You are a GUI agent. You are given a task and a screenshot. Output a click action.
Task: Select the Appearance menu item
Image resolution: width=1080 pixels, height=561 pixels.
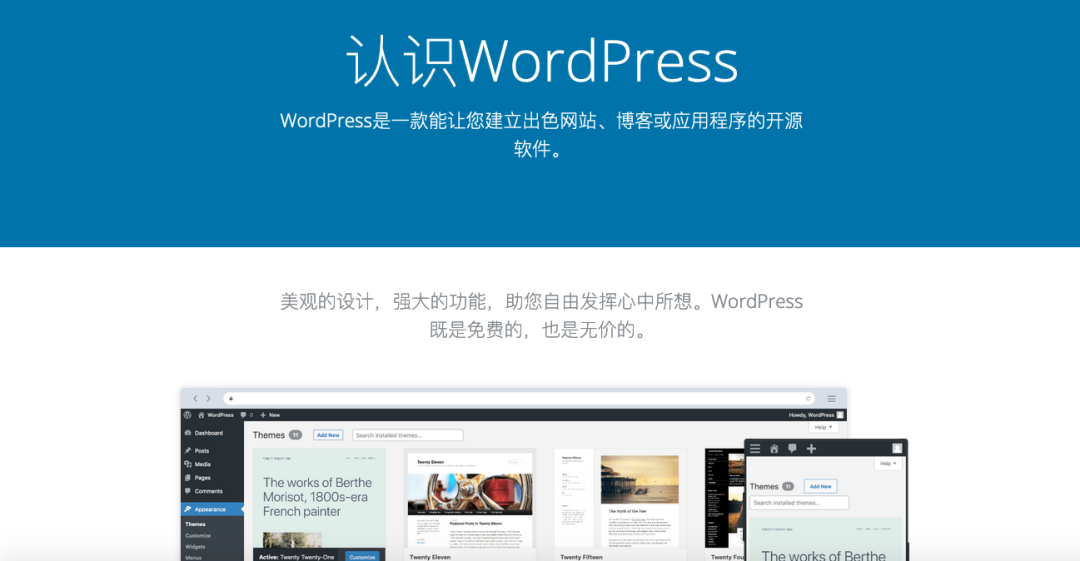212,509
